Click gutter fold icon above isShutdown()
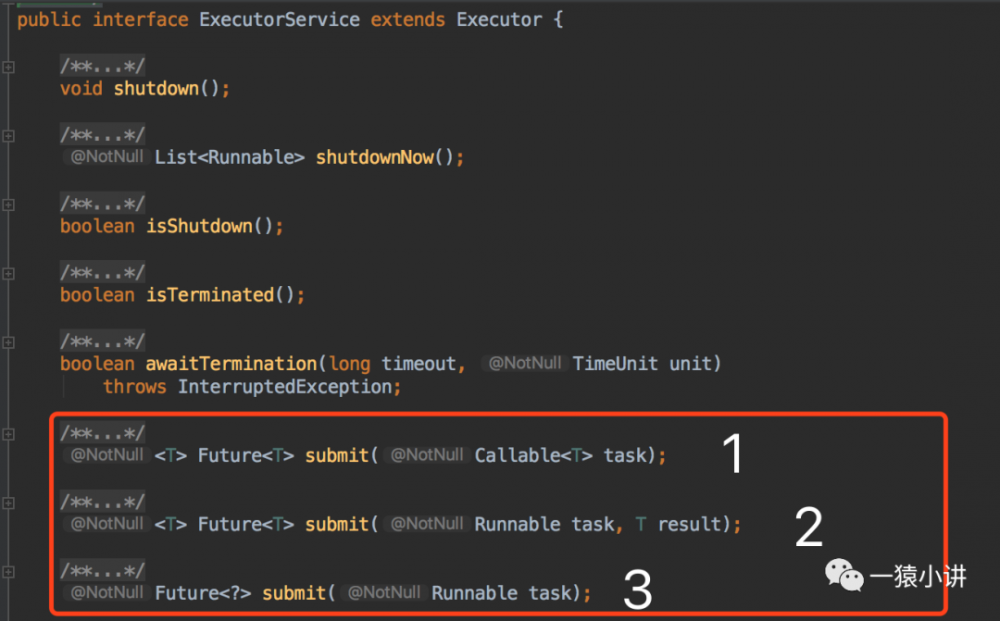The image size is (1000, 621). coord(8,205)
